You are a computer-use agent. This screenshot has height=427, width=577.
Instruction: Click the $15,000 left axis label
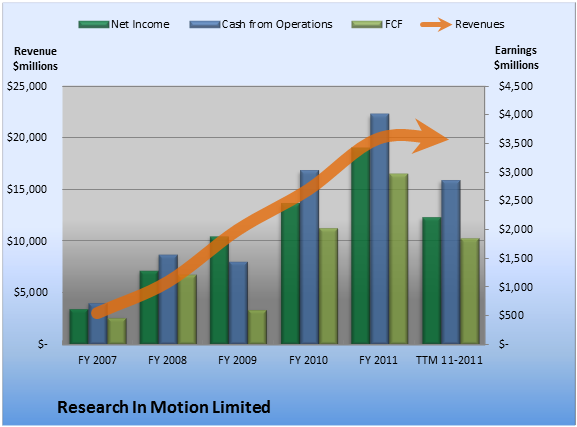click(x=27, y=189)
